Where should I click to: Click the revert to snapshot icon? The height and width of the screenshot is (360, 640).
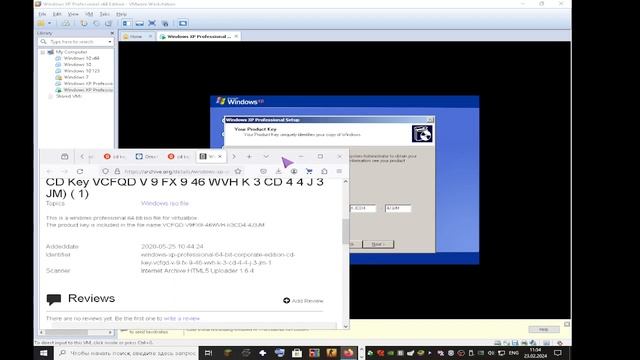click(x=96, y=23)
